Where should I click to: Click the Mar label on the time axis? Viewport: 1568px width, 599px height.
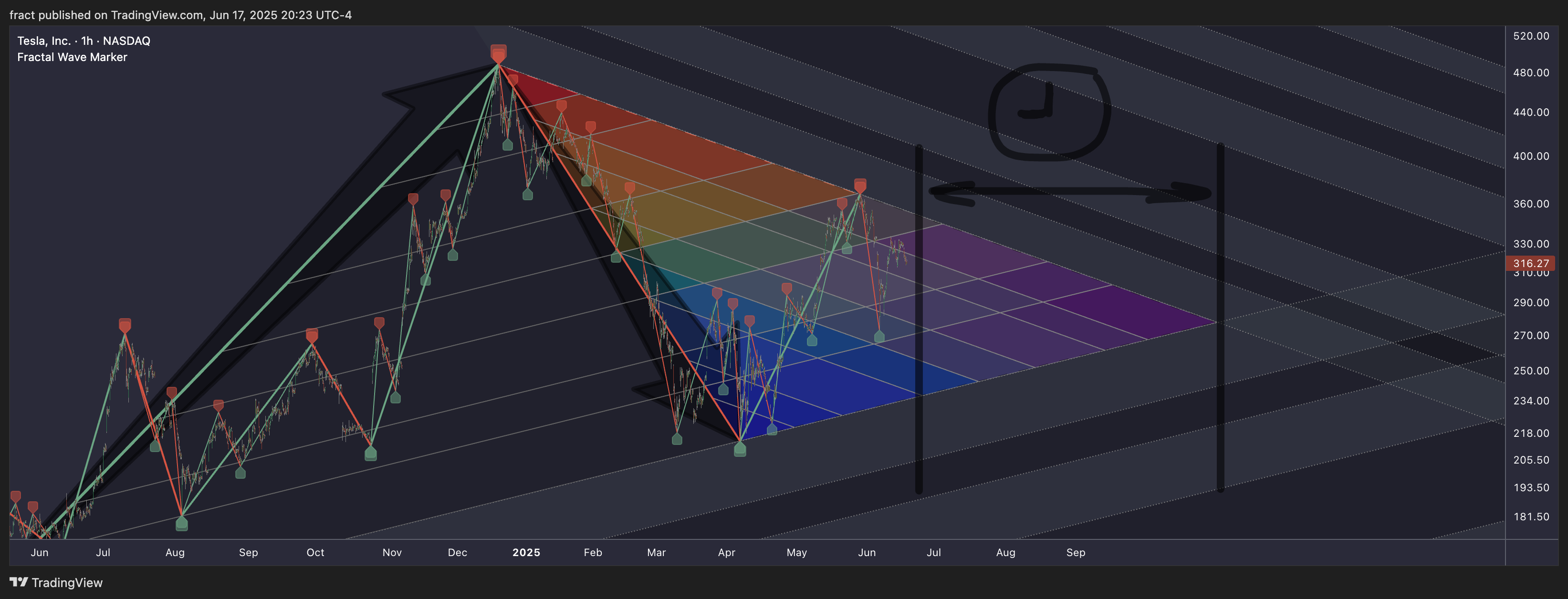point(656,552)
